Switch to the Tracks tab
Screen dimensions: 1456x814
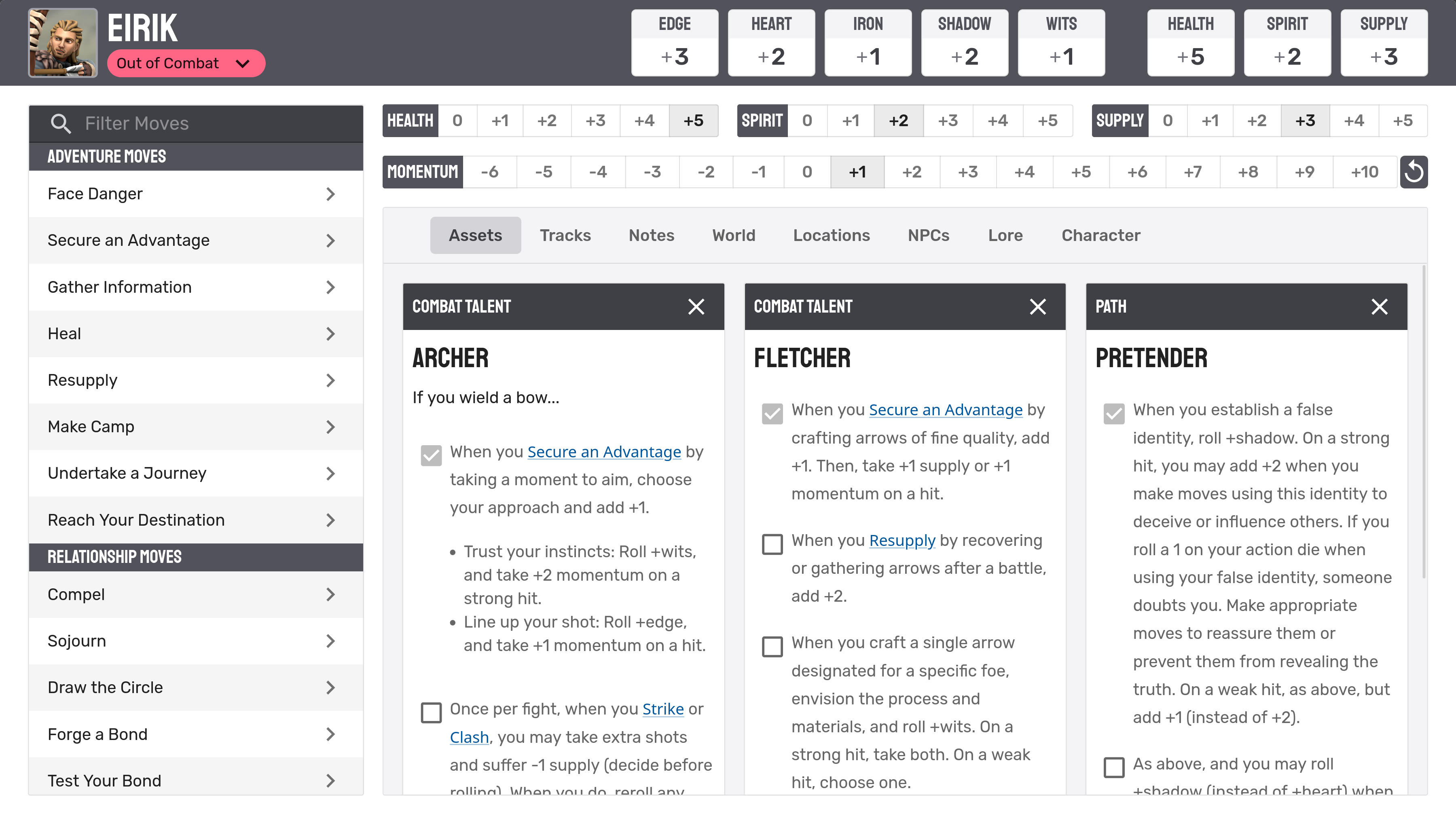pyautogui.click(x=565, y=235)
